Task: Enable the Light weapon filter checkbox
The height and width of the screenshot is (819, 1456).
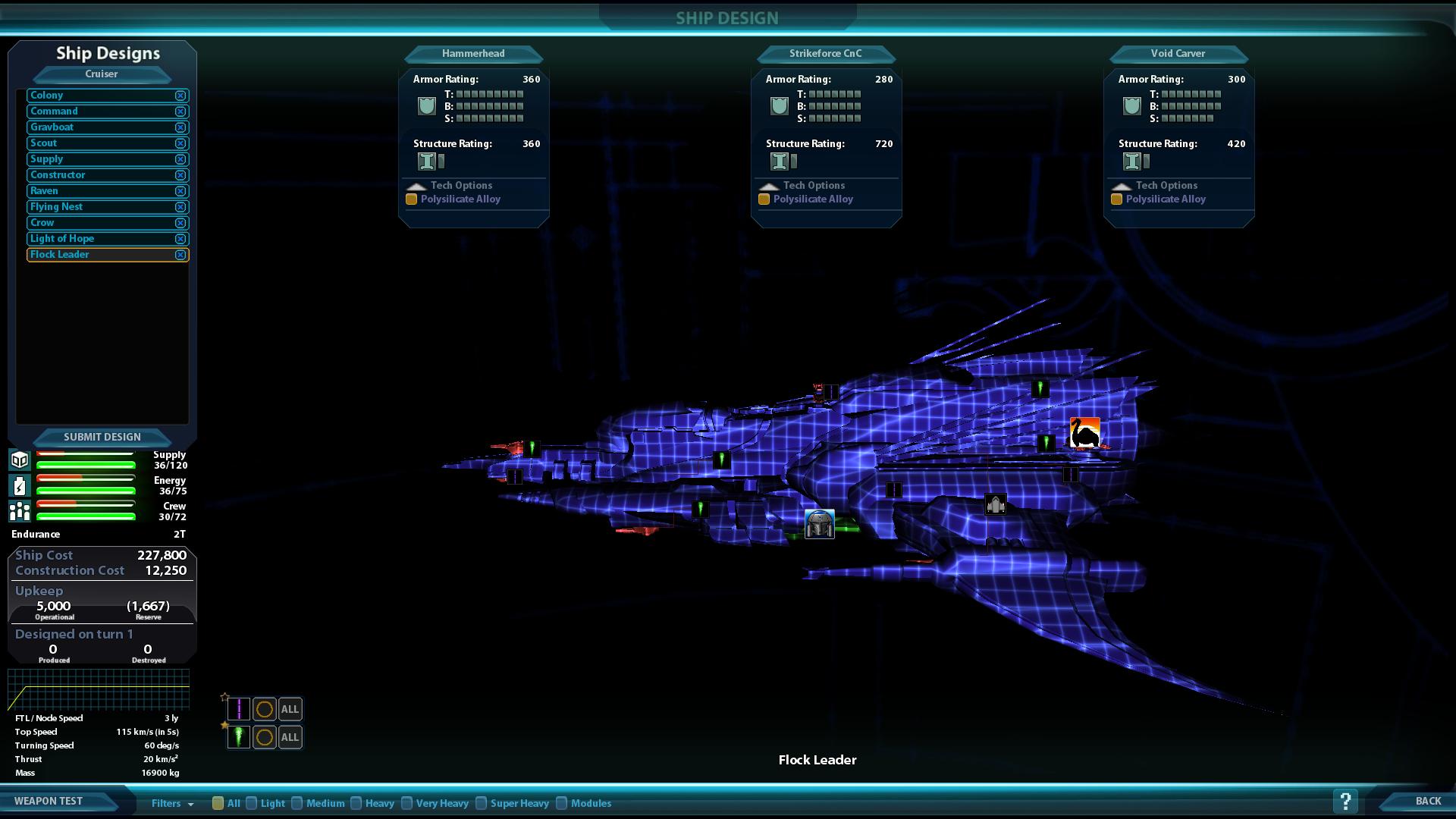Action: 252,803
